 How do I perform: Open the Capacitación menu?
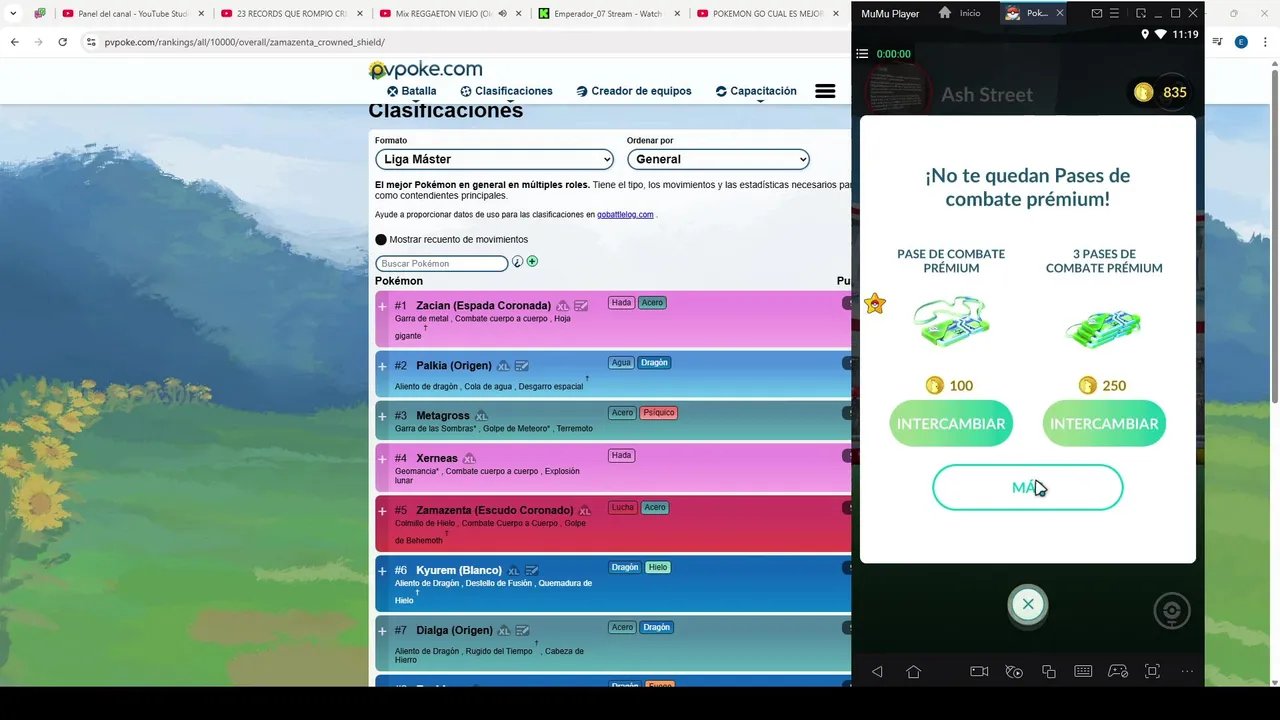(756, 91)
